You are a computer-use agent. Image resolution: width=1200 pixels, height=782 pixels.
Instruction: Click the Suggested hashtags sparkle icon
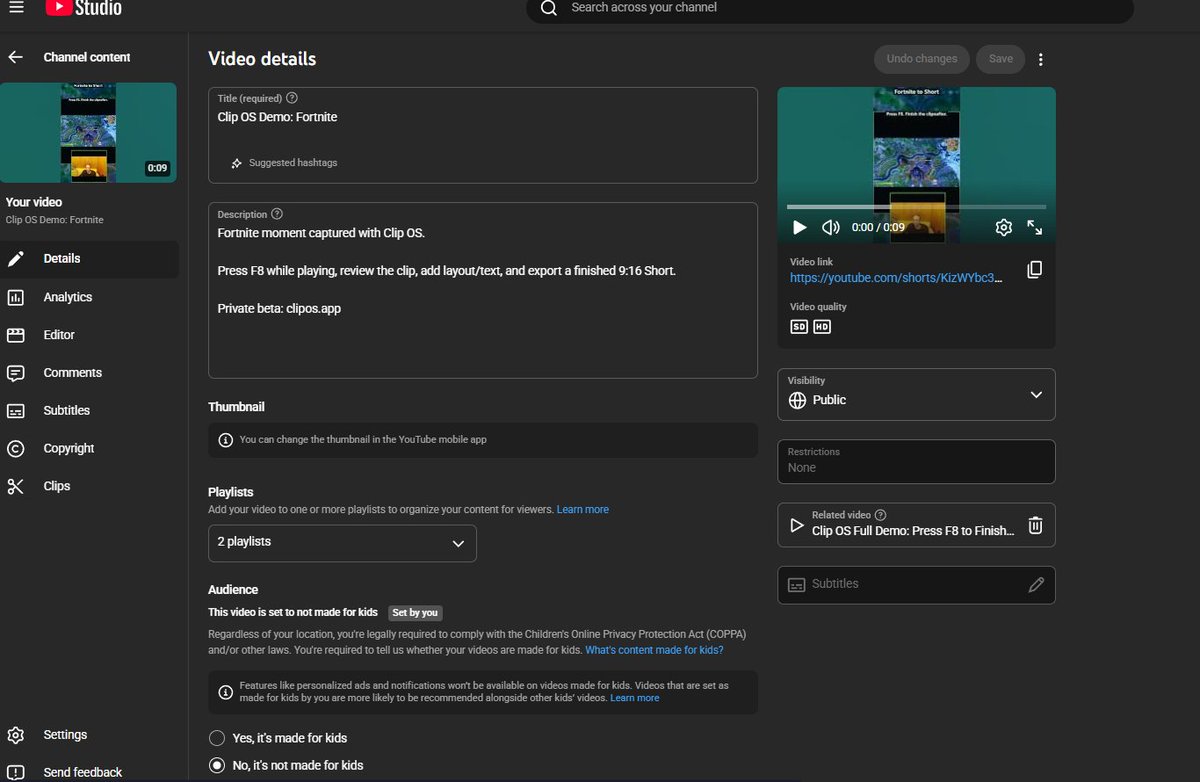point(236,163)
